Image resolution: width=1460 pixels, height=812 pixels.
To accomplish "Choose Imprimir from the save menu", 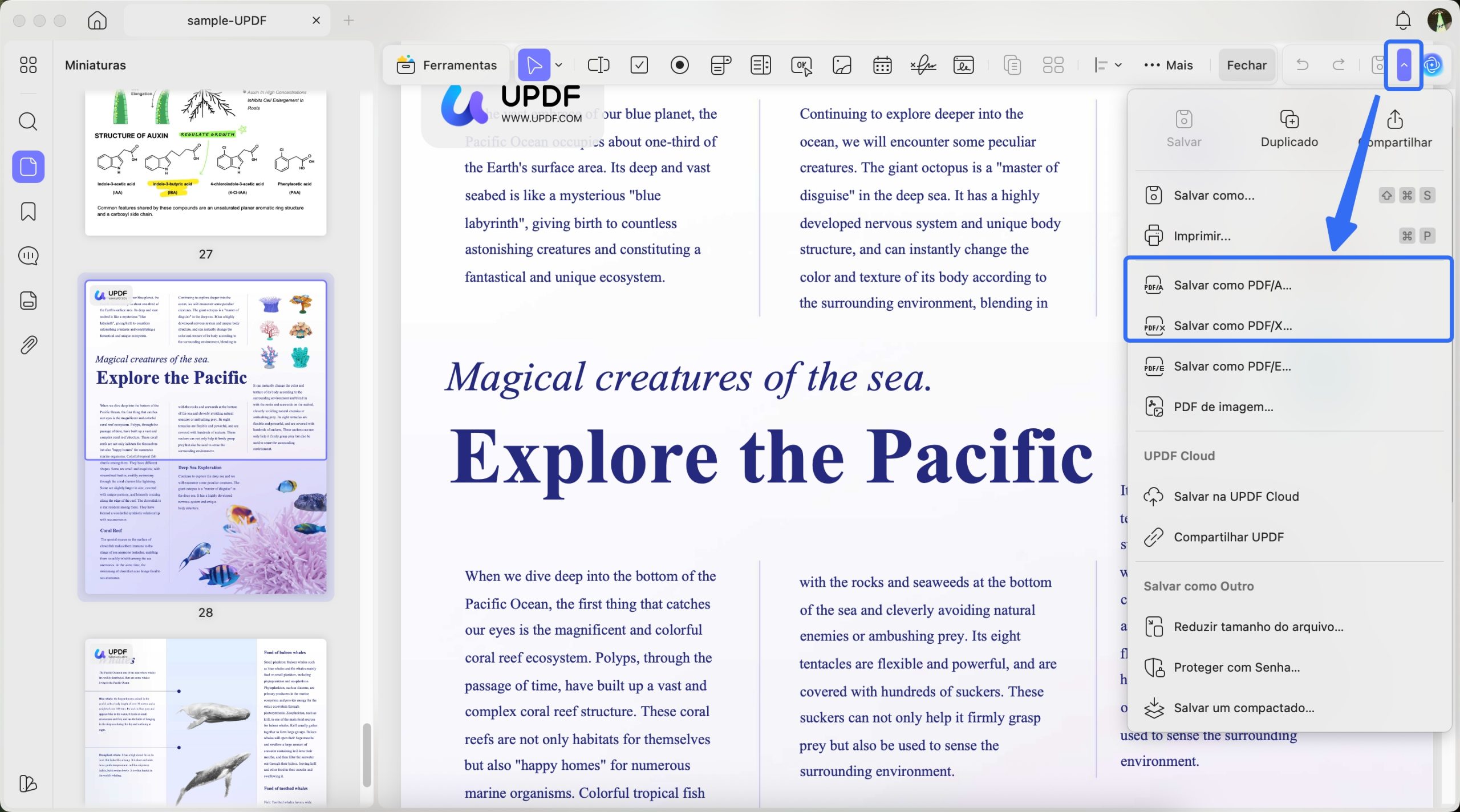I will tap(1202, 235).
